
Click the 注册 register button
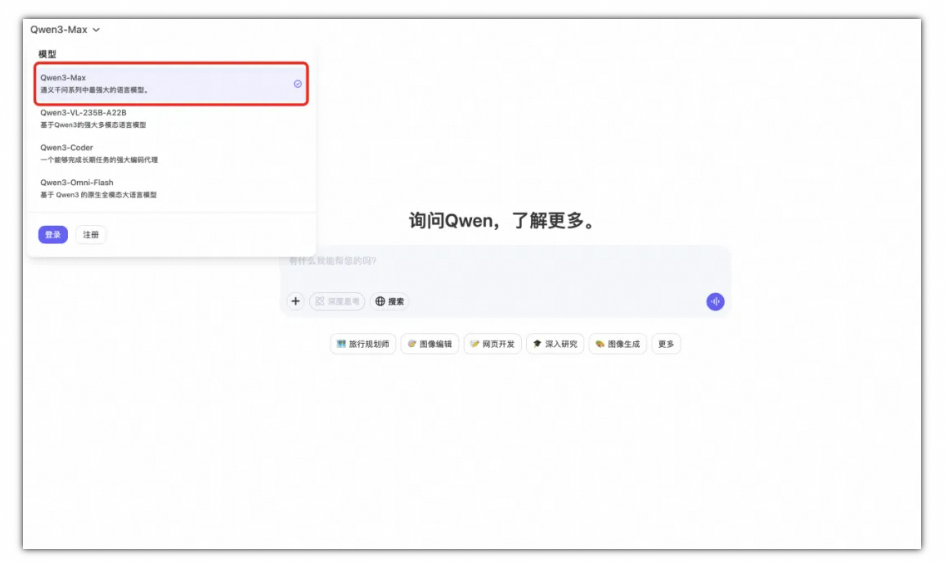[91, 235]
